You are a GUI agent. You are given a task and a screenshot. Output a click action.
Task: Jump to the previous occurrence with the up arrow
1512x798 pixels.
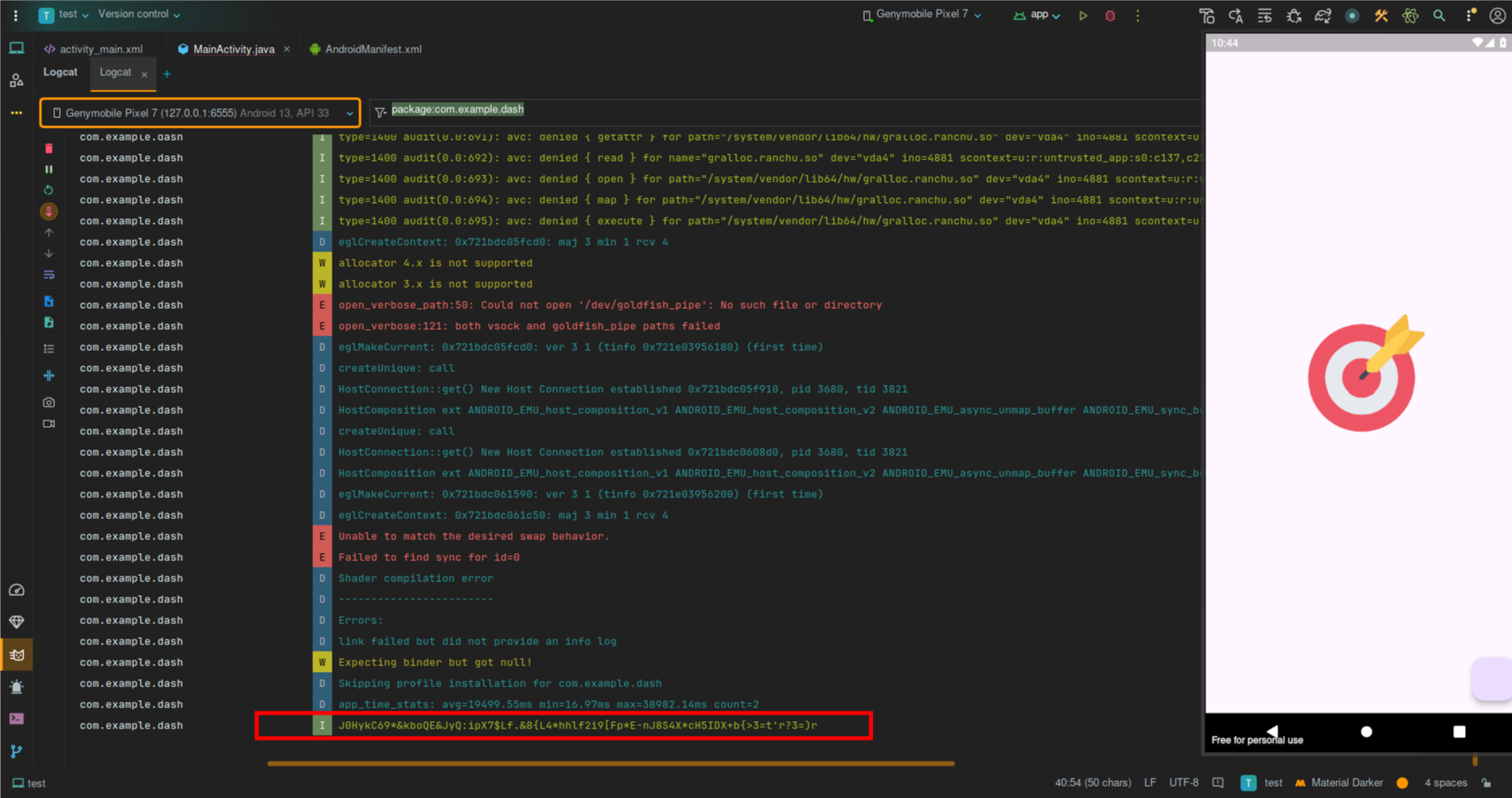pyautogui.click(x=49, y=232)
